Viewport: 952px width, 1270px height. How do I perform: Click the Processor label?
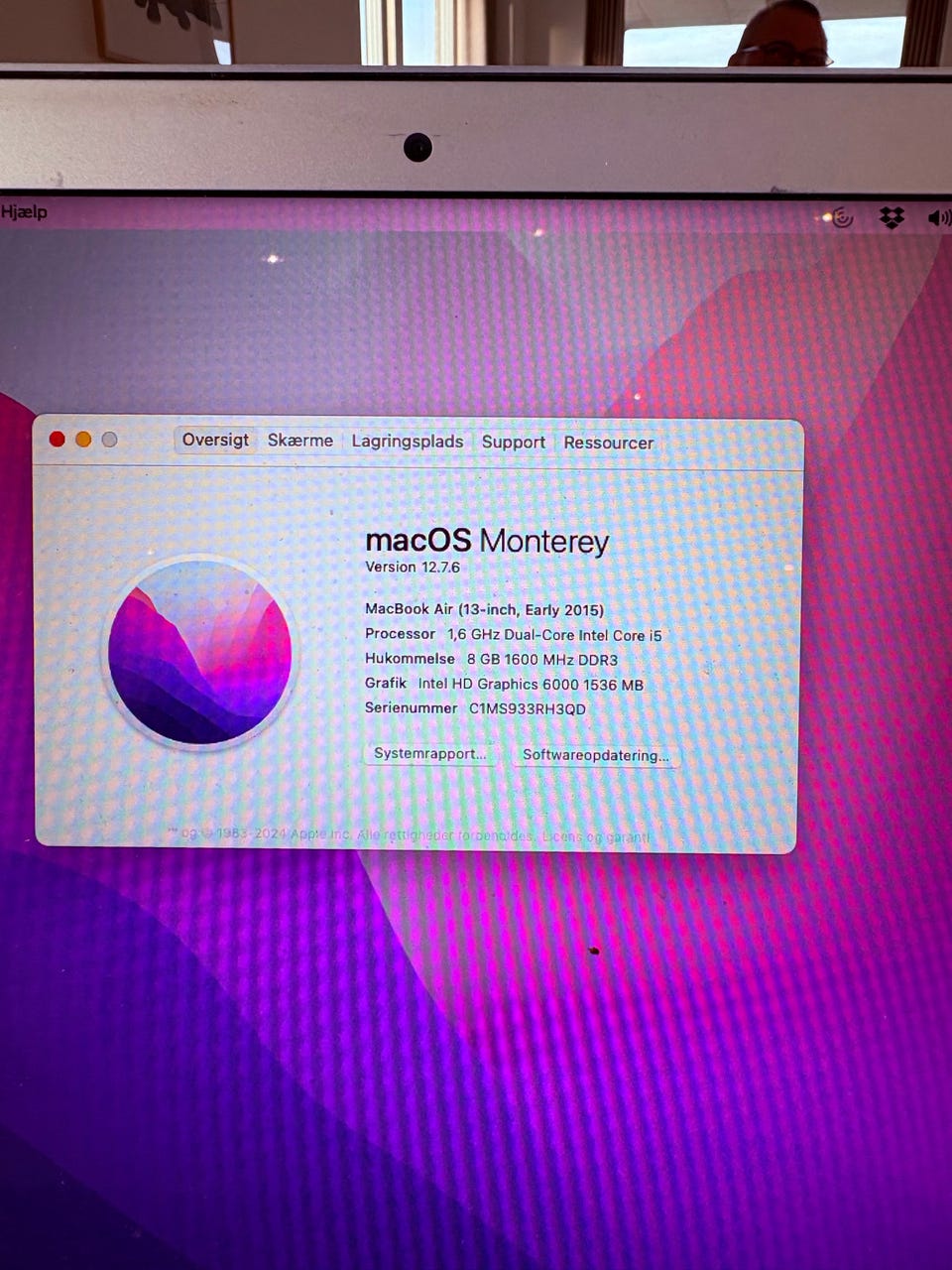(x=401, y=634)
